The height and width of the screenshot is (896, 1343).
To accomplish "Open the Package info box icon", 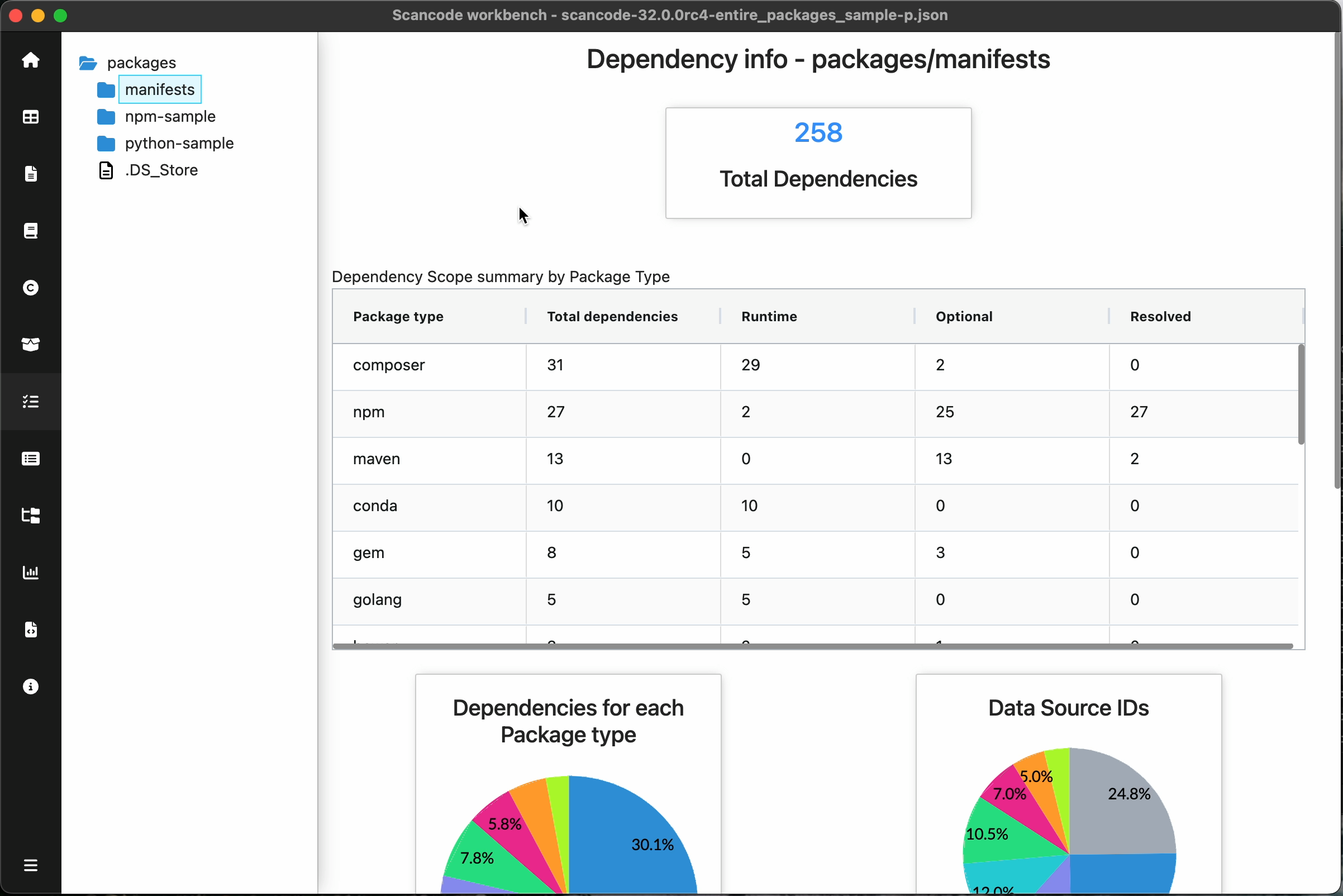I will [31, 345].
